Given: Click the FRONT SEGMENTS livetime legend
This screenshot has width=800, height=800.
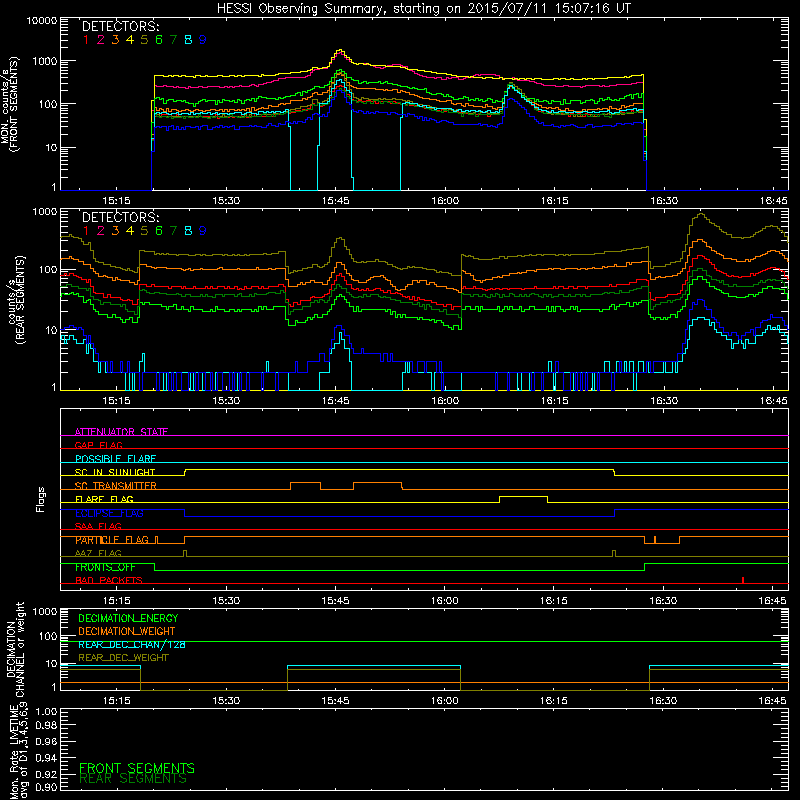Looking at the screenshot, I should point(137,768).
